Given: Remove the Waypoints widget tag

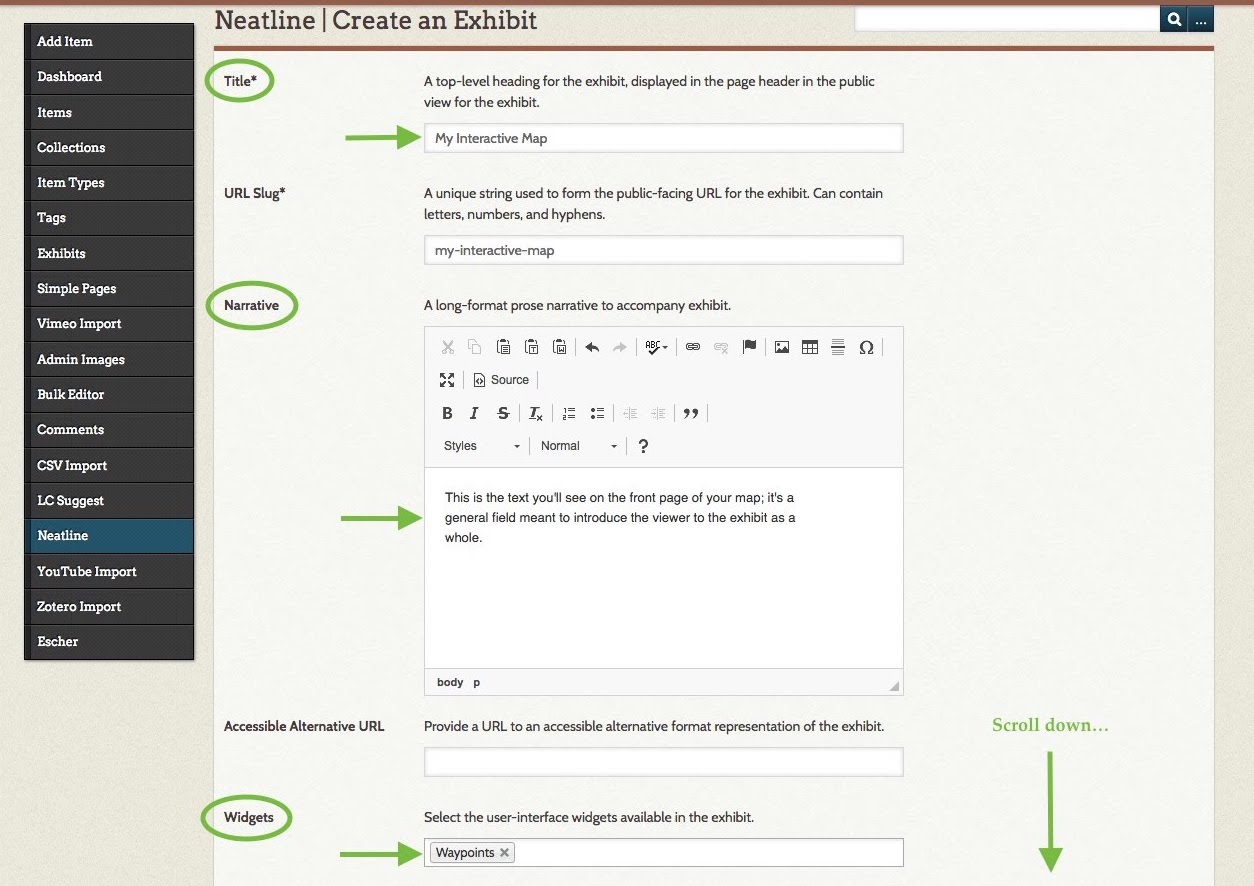Looking at the screenshot, I should pos(505,852).
